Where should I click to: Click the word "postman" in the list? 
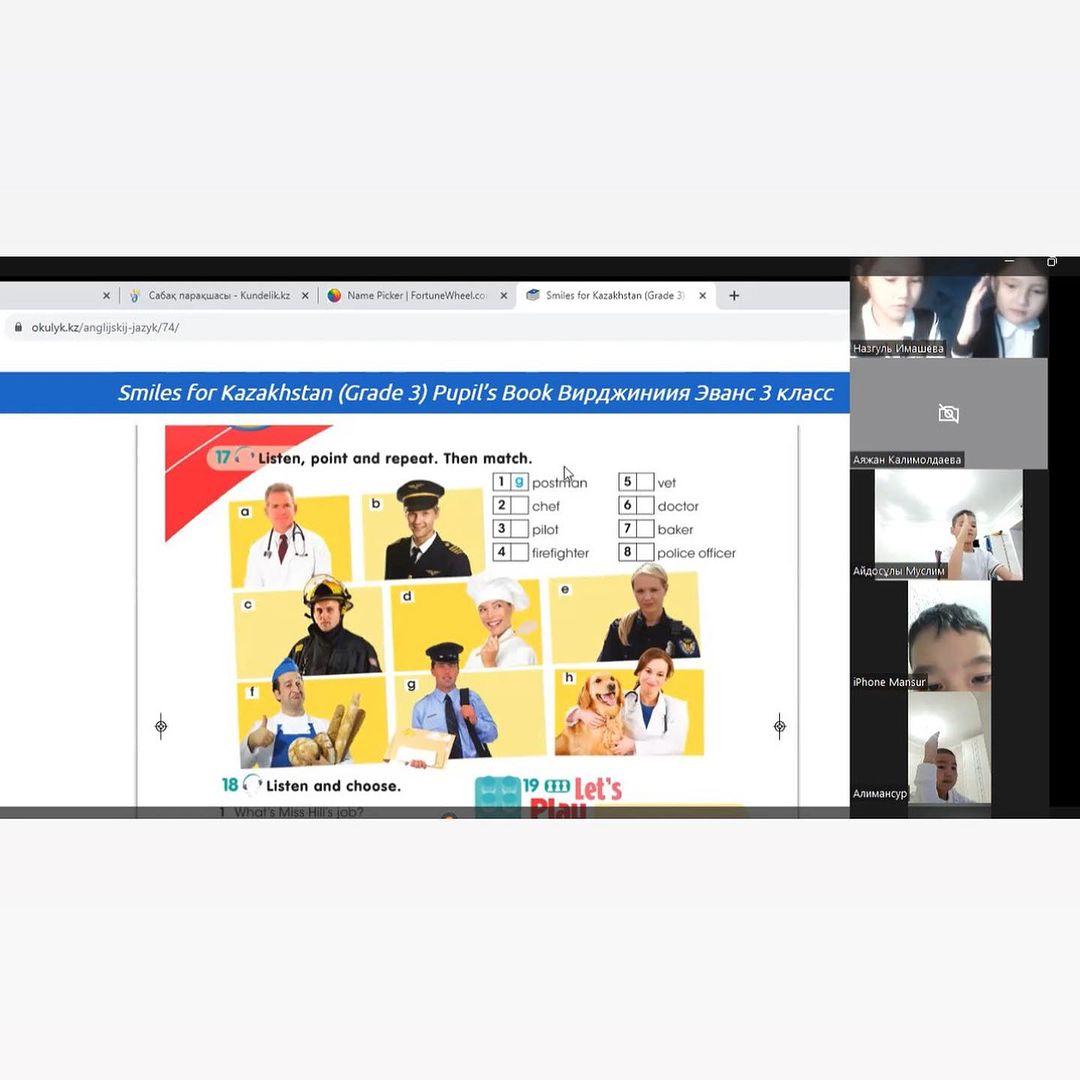(x=559, y=483)
